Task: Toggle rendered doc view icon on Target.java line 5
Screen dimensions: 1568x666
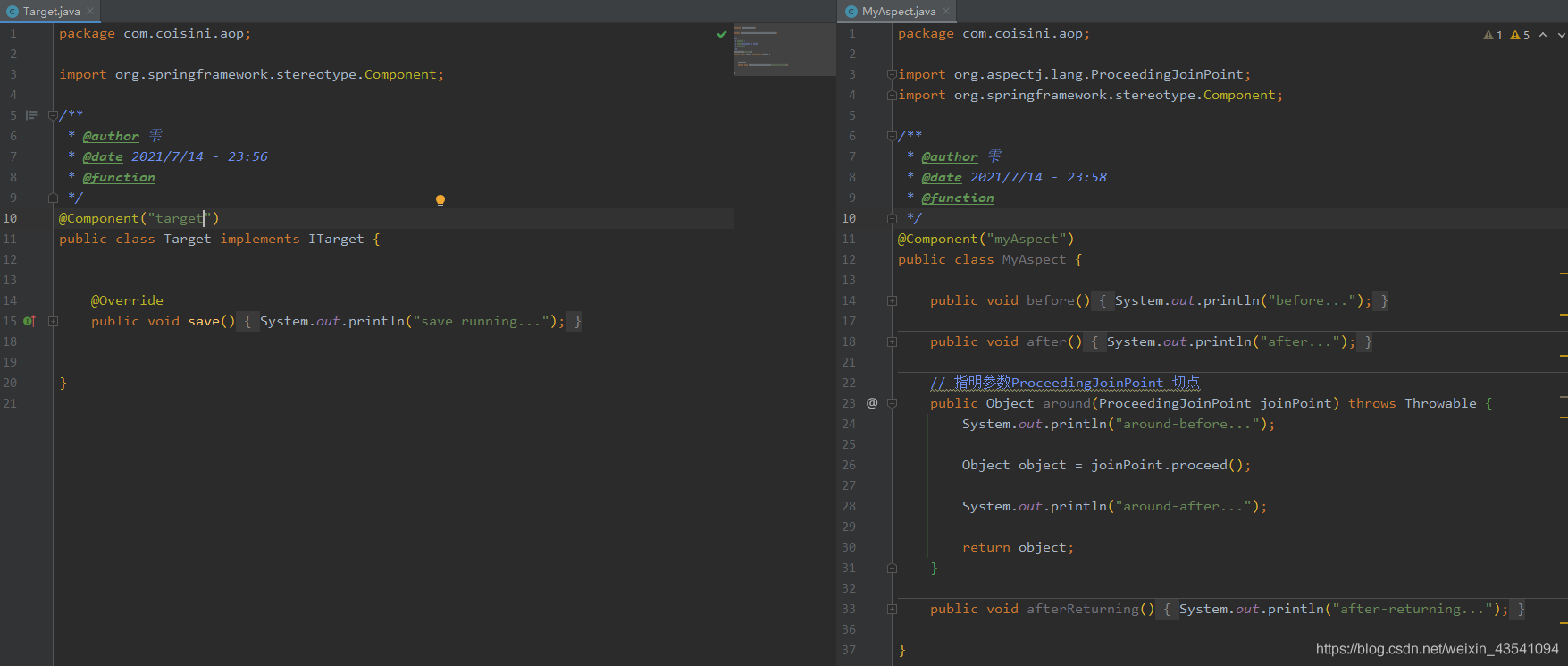Action: pos(31,115)
